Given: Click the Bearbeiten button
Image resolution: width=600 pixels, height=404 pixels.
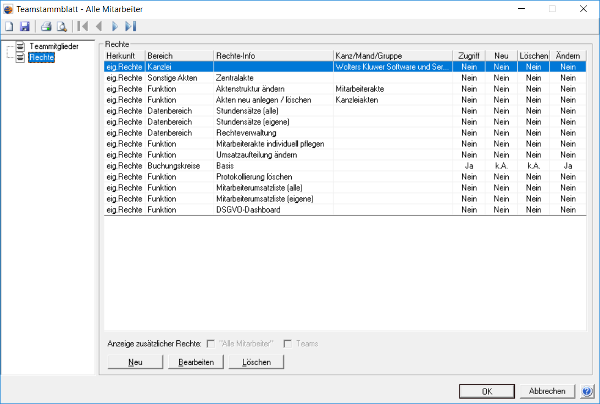Looking at the screenshot, I should coord(196,362).
